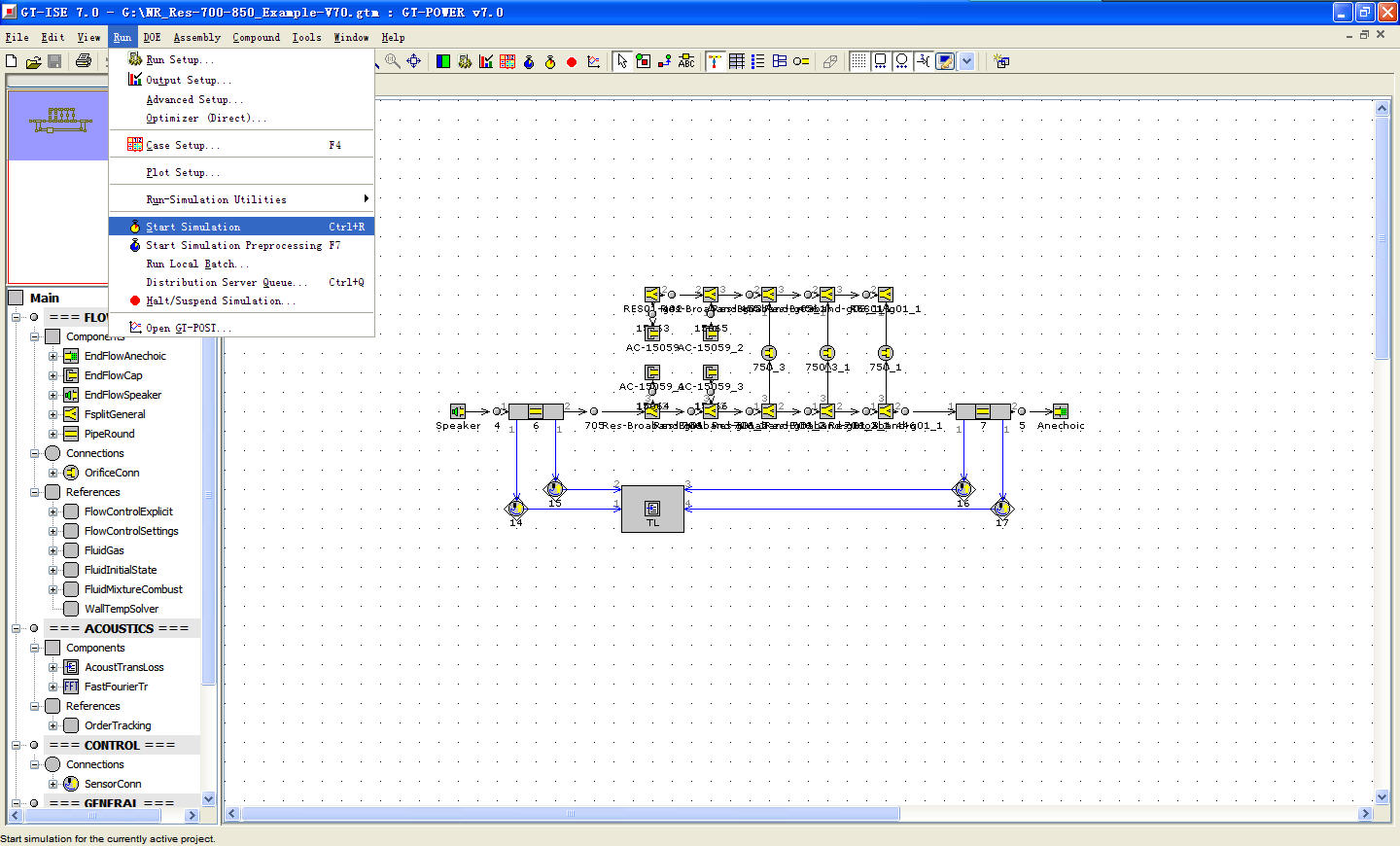
Task: Expand the EndFlowAnechoic tree node
Action: [x=52, y=356]
